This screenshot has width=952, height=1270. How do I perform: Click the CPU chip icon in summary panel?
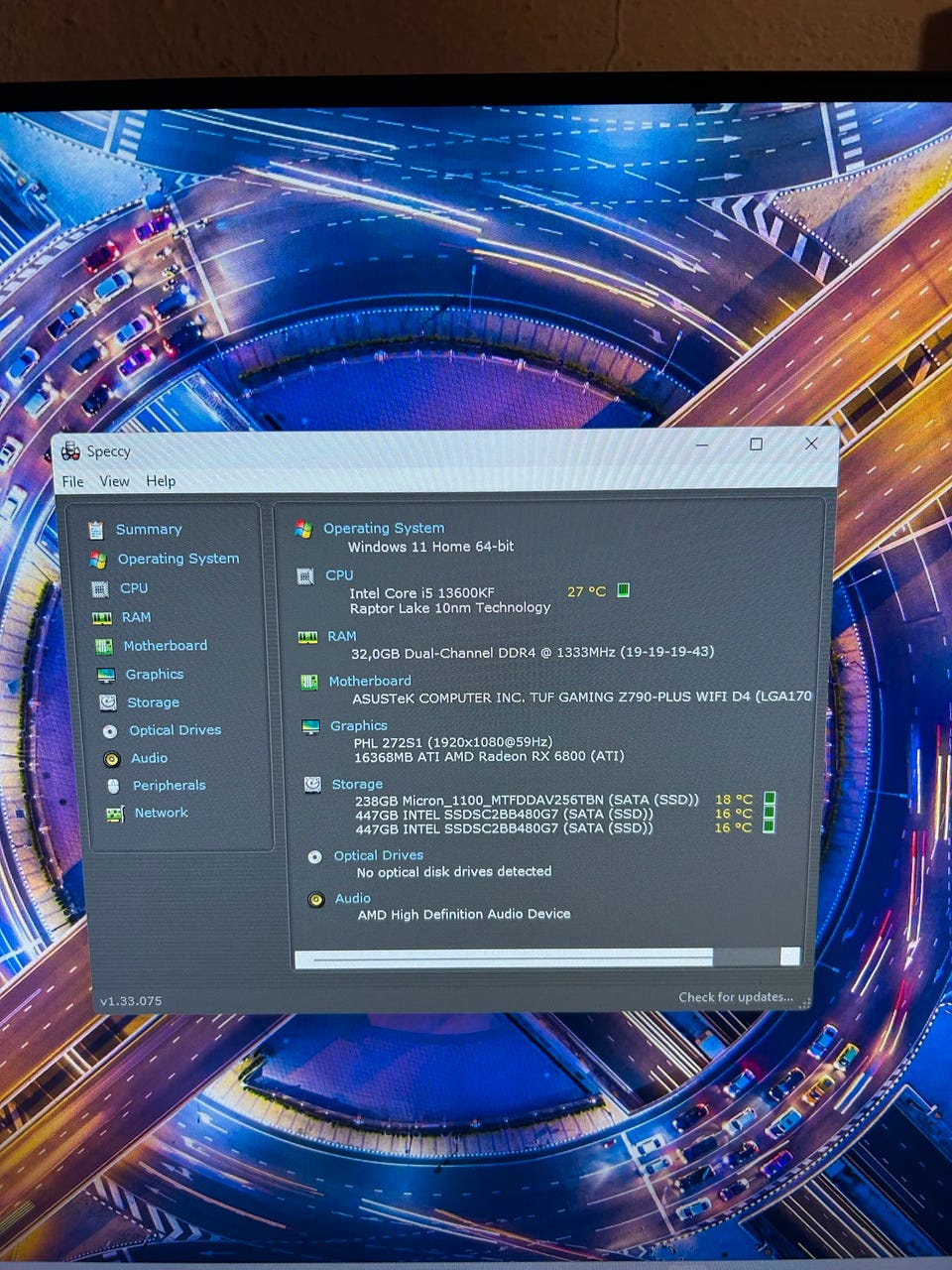click(305, 576)
